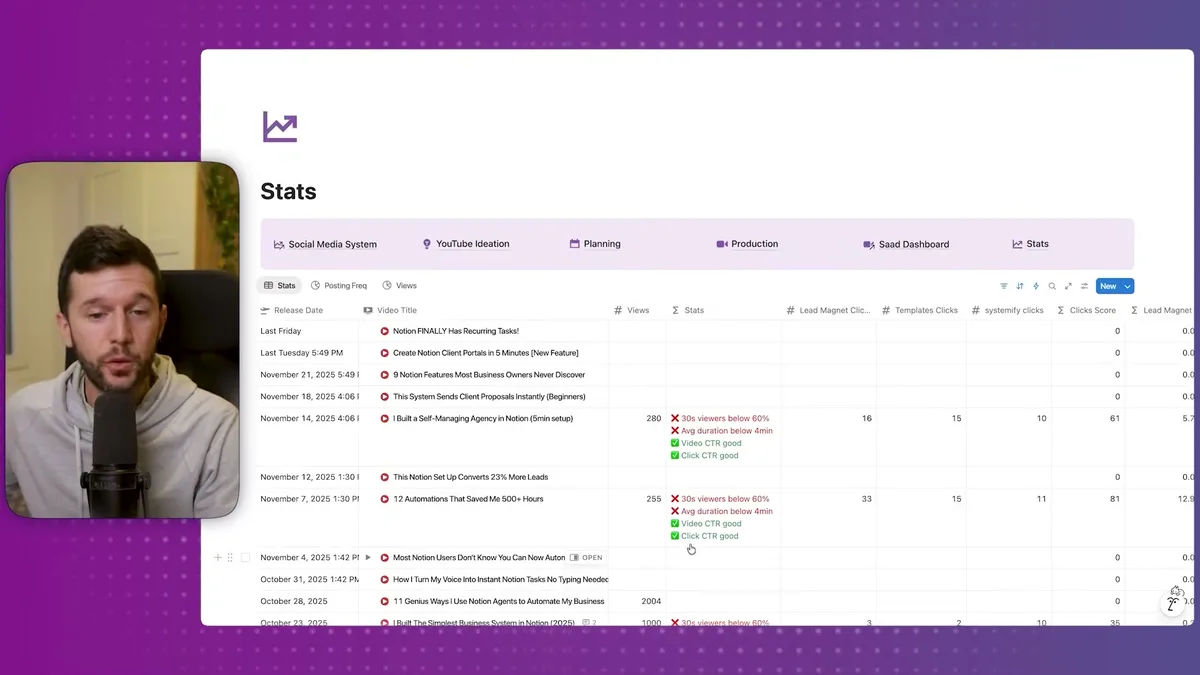Click the sort arrows icon in the toolbar

[1020, 286]
